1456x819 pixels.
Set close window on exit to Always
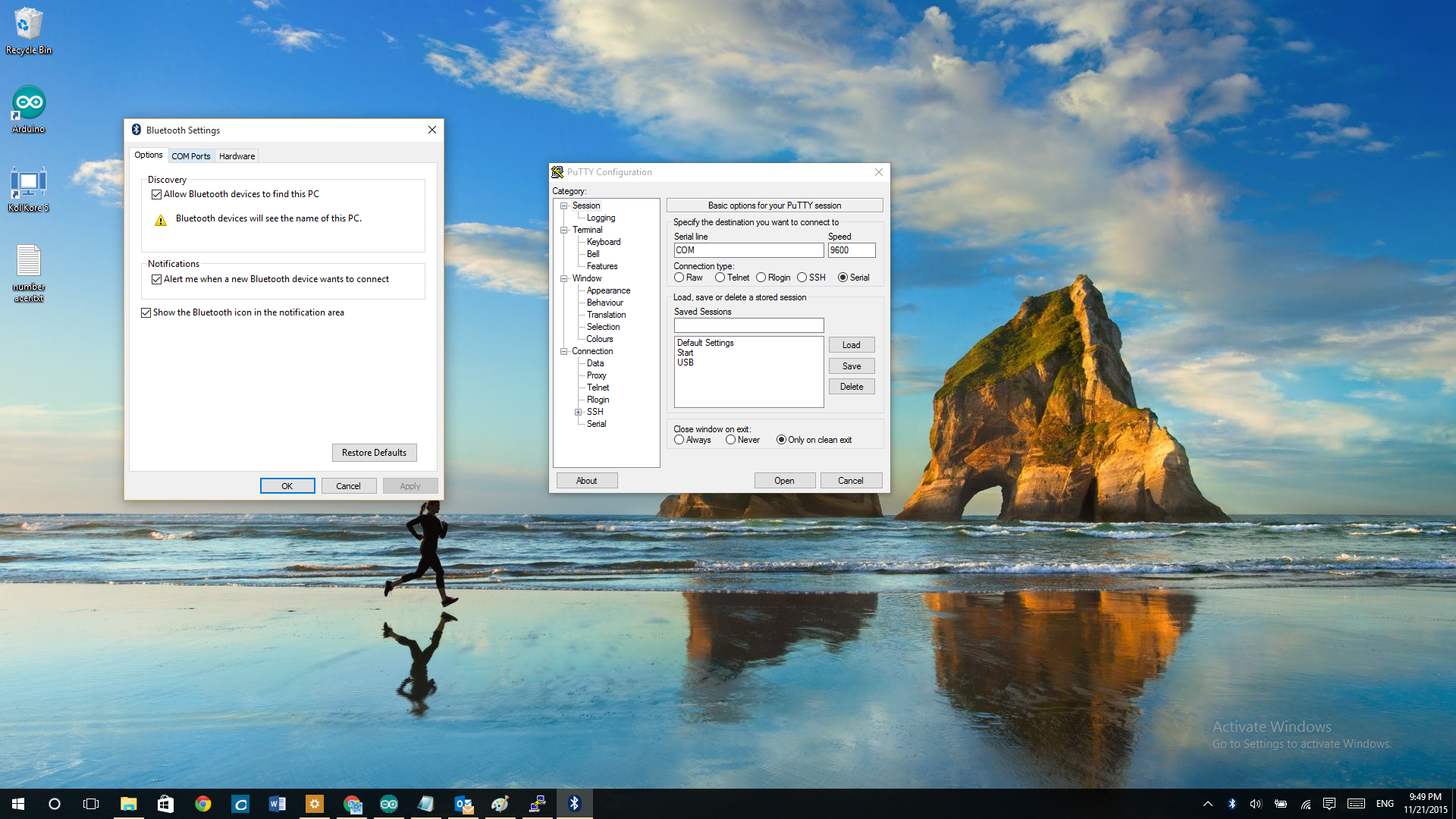click(679, 440)
